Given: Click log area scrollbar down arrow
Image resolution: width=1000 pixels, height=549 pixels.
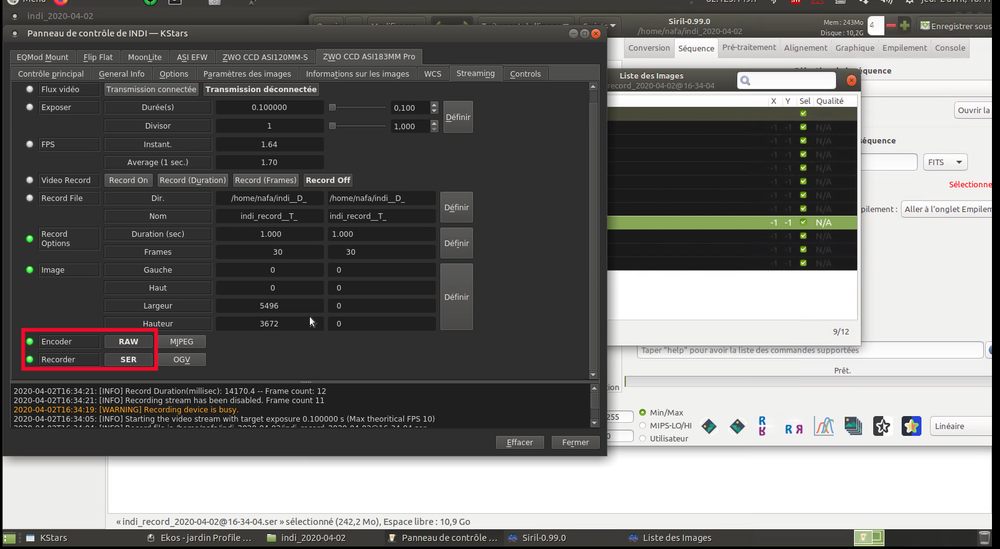Looking at the screenshot, I should point(594,423).
